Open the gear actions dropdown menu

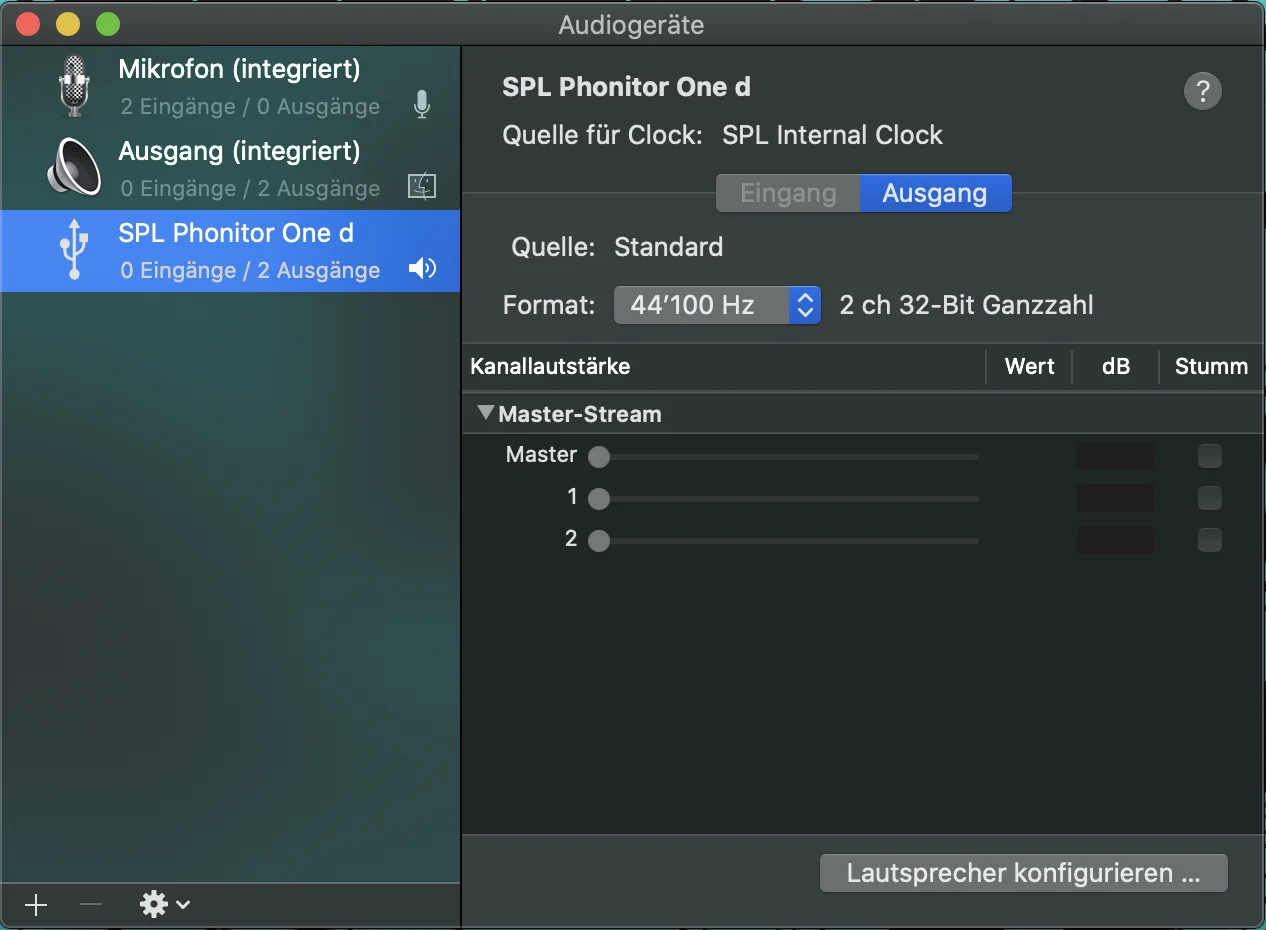[165, 905]
